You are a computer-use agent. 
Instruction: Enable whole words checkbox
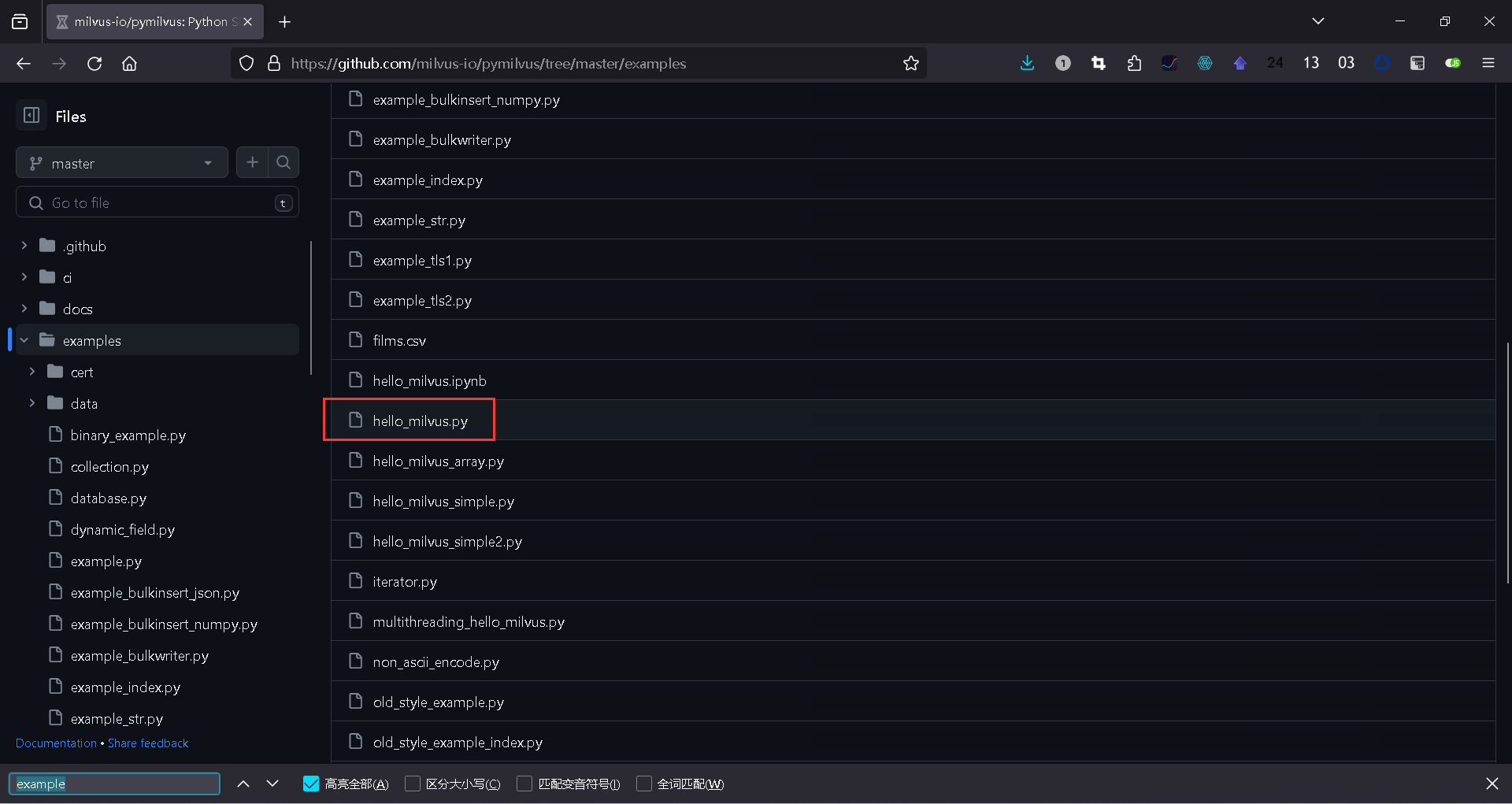pos(644,784)
